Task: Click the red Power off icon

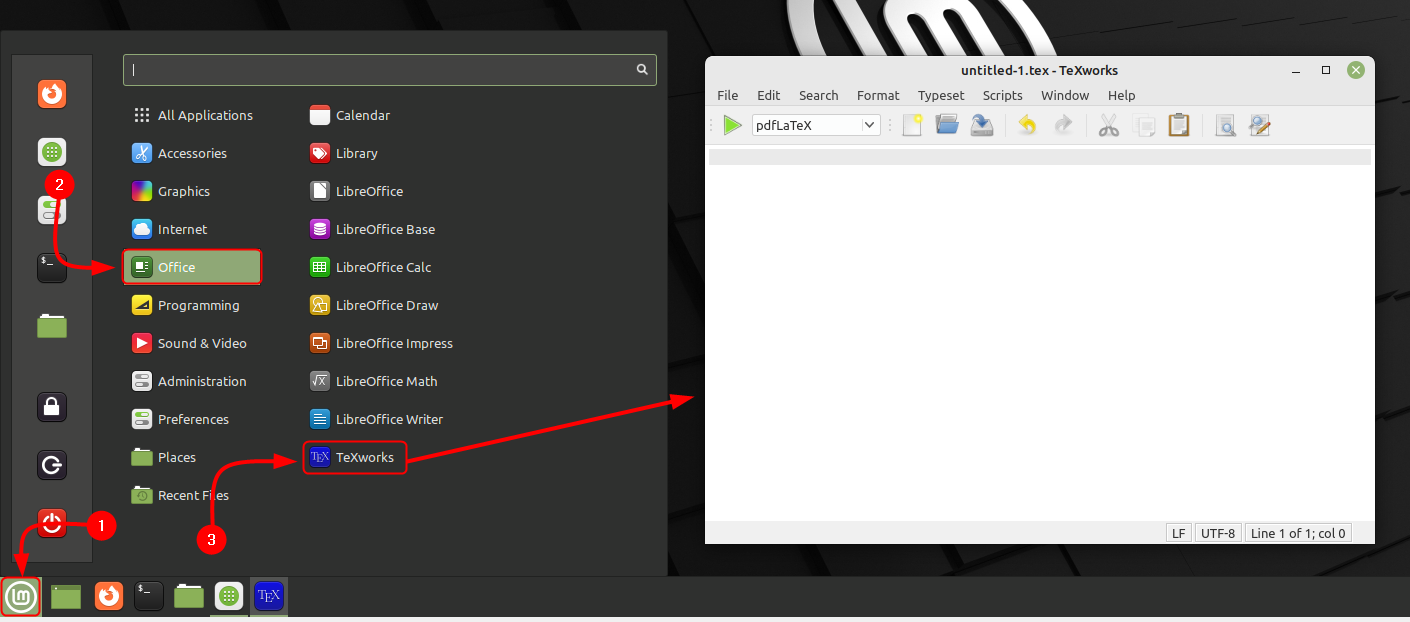Action: pos(52,523)
